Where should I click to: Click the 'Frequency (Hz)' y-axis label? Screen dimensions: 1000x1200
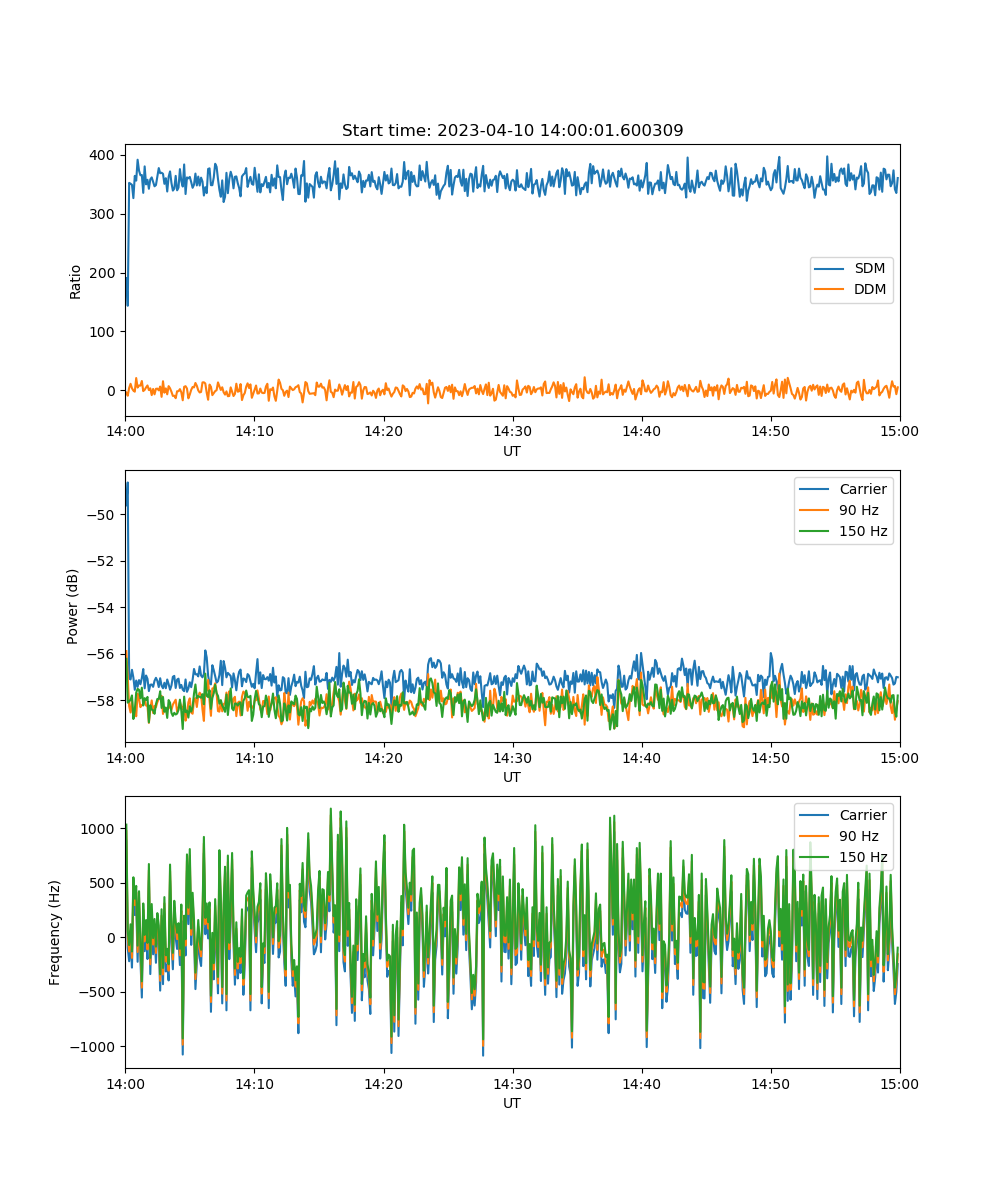56,933
